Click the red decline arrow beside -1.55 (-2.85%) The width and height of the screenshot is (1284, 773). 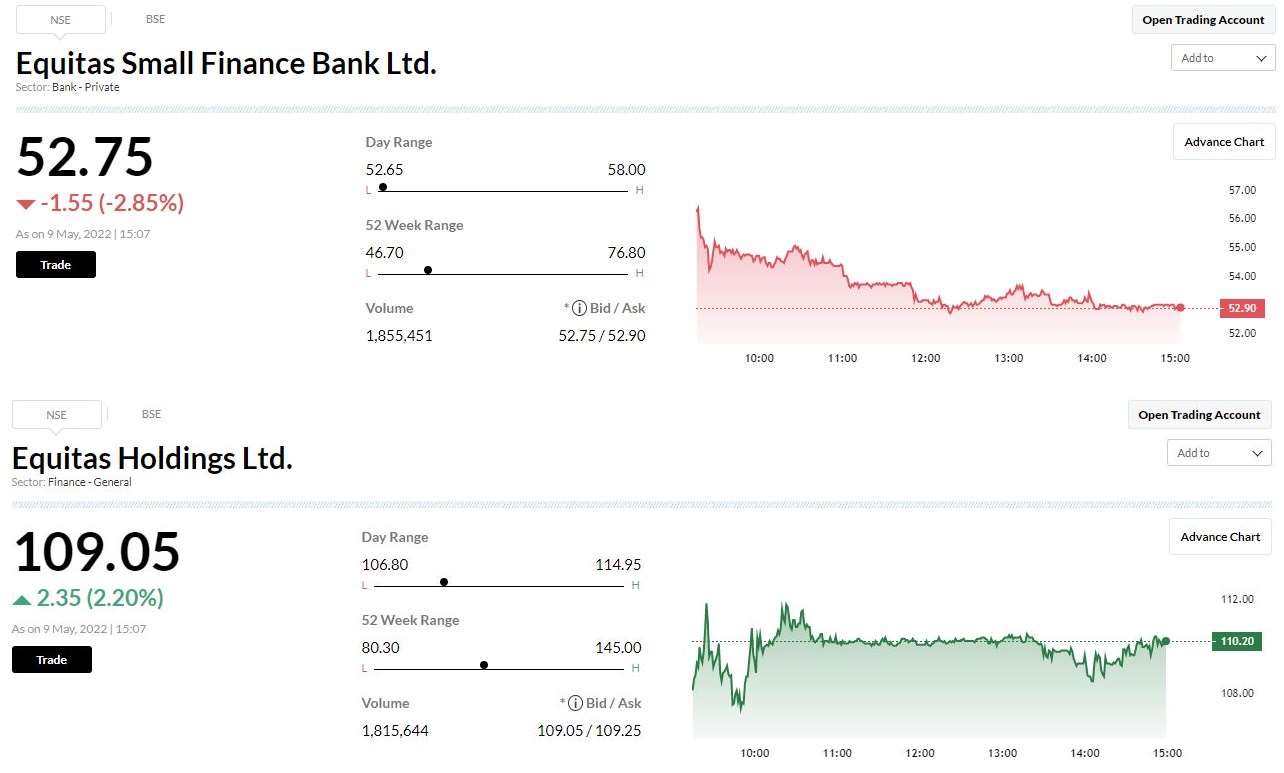tap(25, 203)
